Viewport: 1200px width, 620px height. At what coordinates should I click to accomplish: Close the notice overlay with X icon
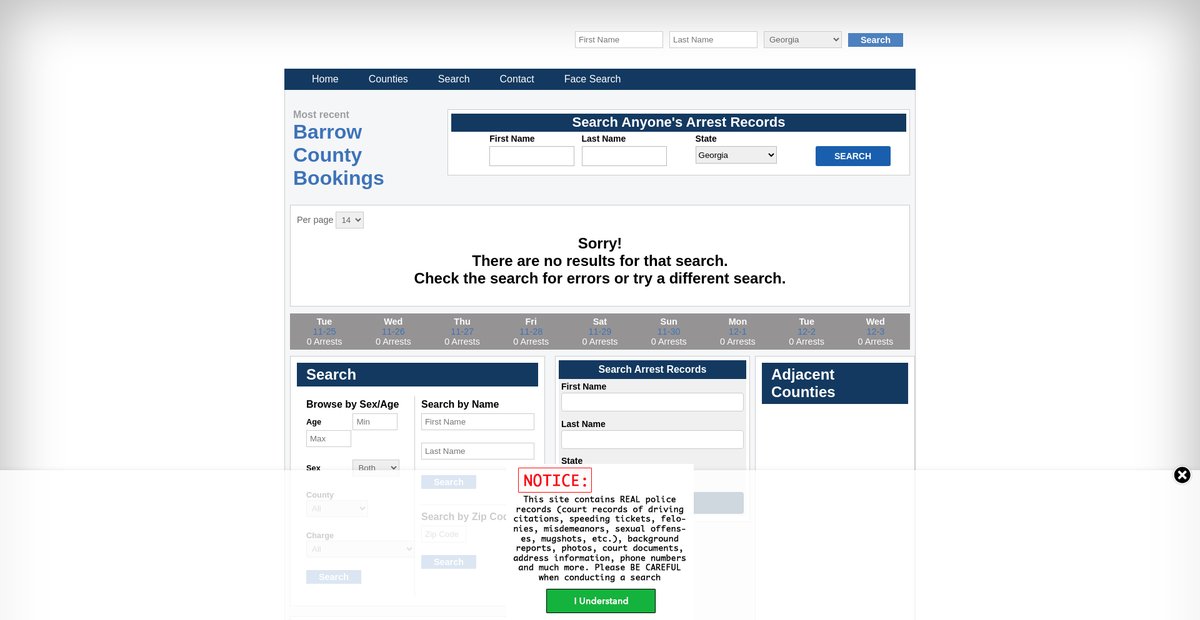1182,475
